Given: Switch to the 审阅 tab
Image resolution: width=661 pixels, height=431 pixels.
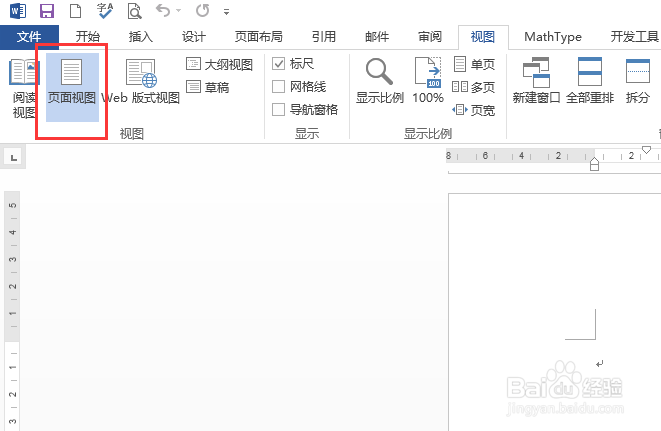Looking at the screenshot, I should pyautogui.click(x=430, y=37).
